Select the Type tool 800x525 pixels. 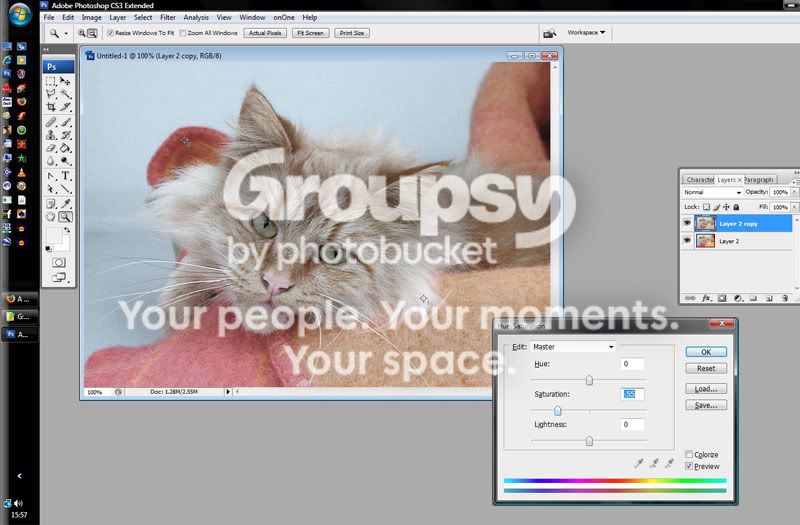point(65,176)
